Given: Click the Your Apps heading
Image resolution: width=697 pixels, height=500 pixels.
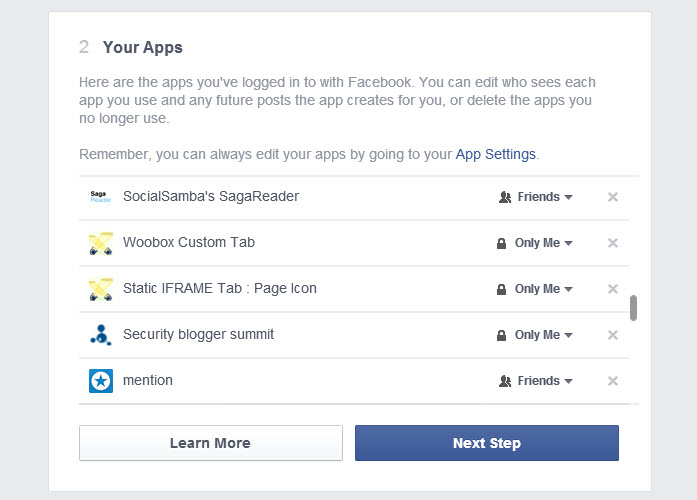Looking at the screenshot, I should click(x=143, y=48).
